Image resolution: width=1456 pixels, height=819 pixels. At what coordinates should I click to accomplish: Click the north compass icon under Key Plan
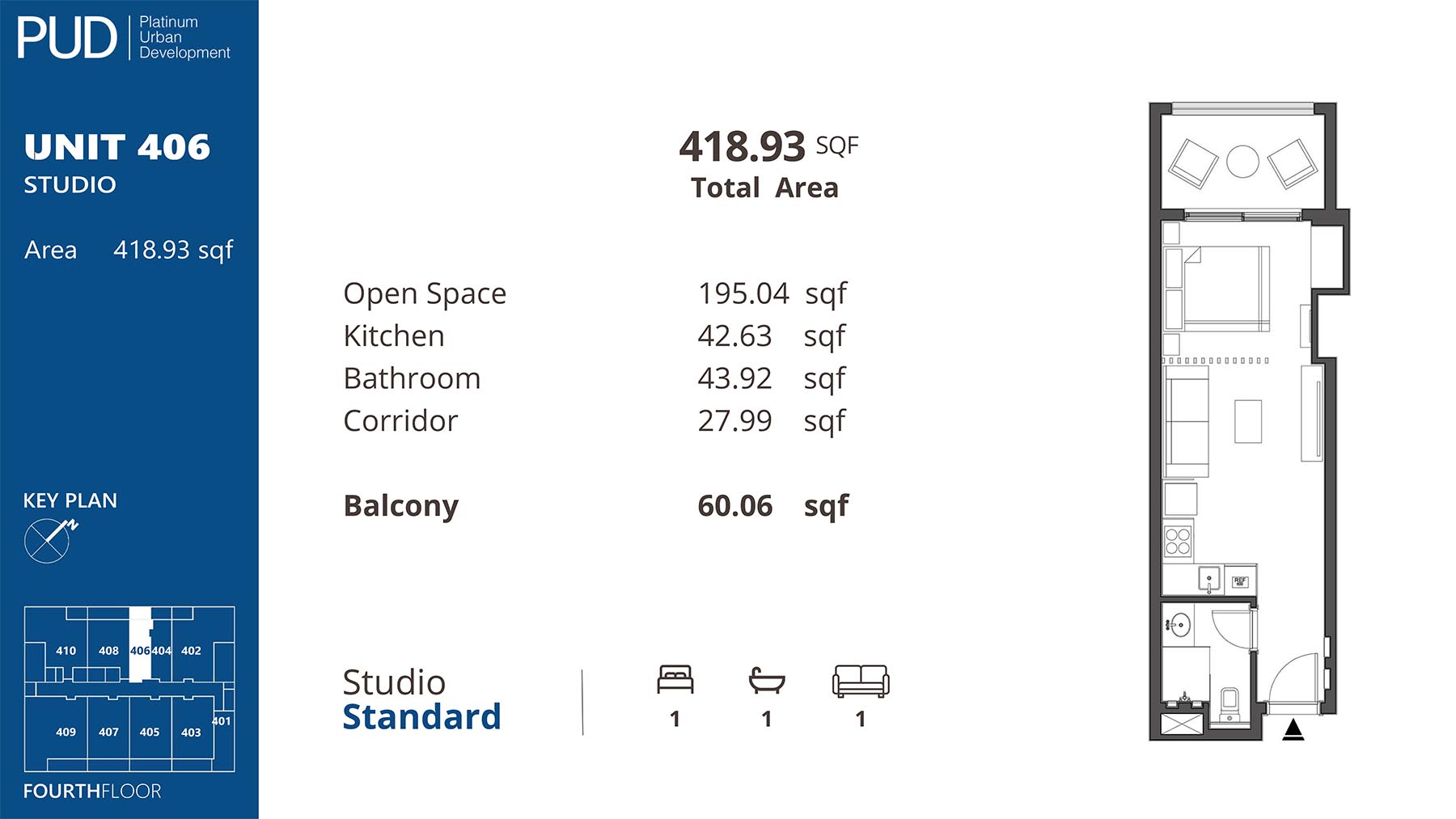tap(49, 540)
